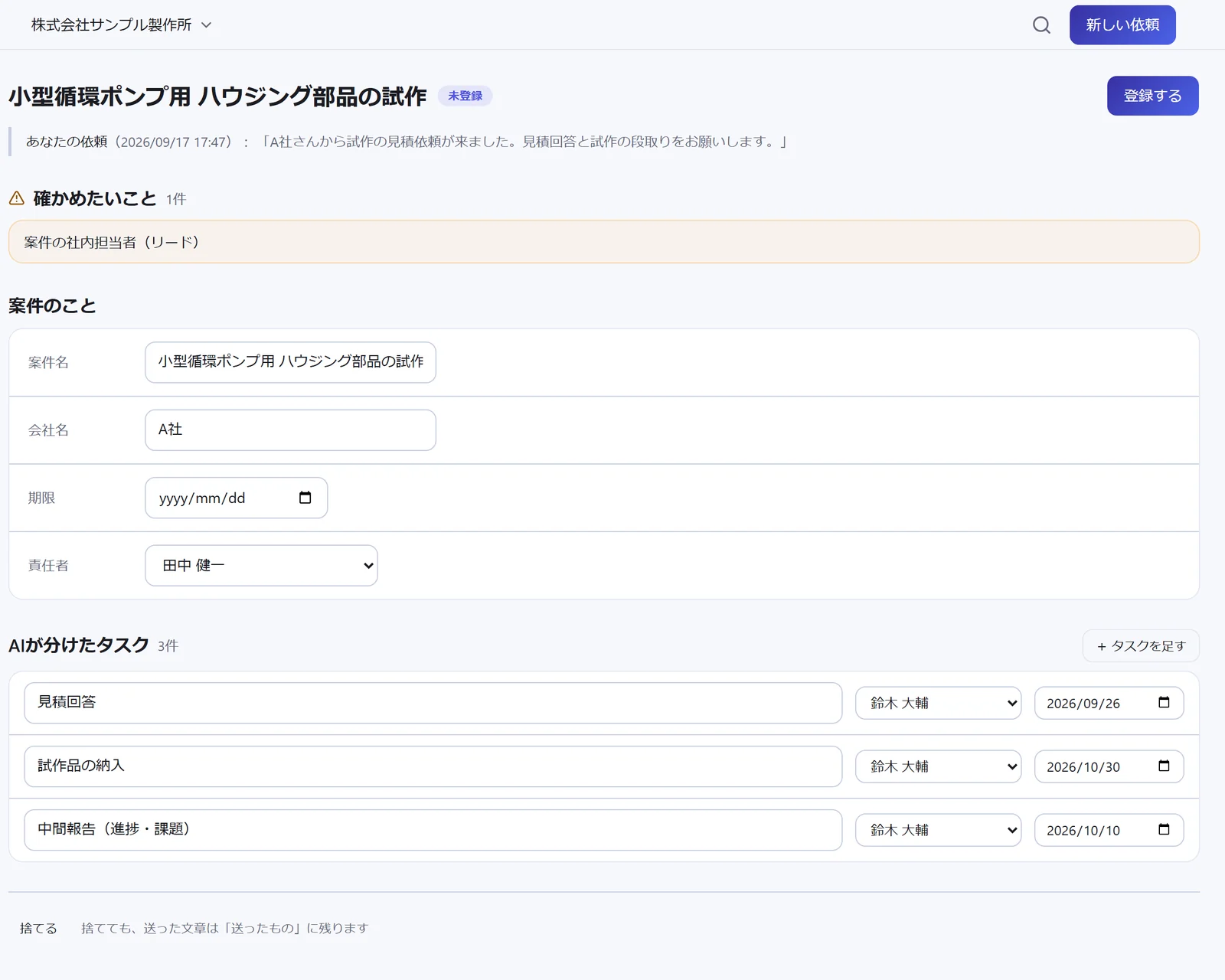The width and height of the screenshot is (1225, 980).
Task: Click the 中間報告（進捗・課題） task name field
Action: 433,830
